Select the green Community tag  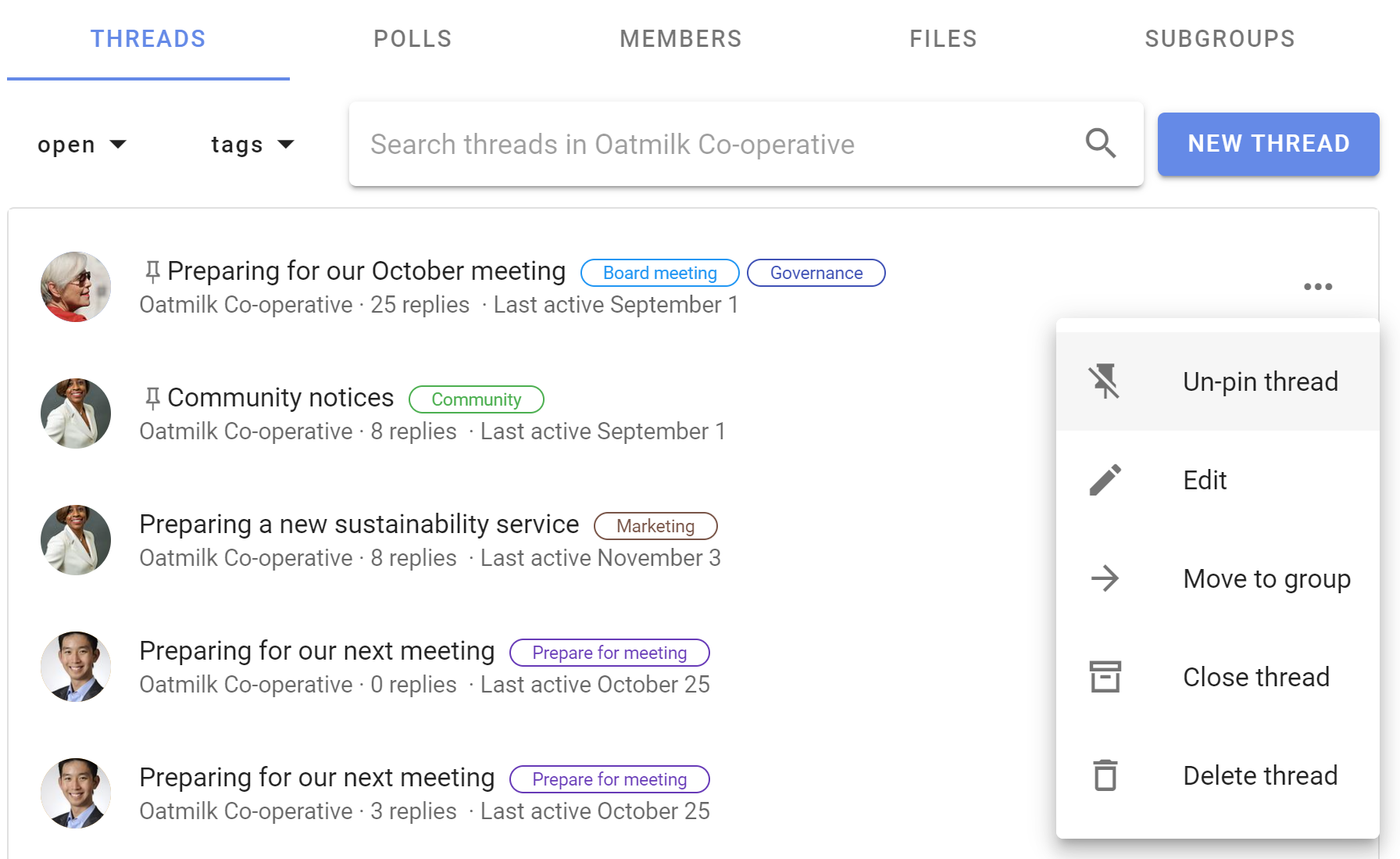tap(476, 399)
